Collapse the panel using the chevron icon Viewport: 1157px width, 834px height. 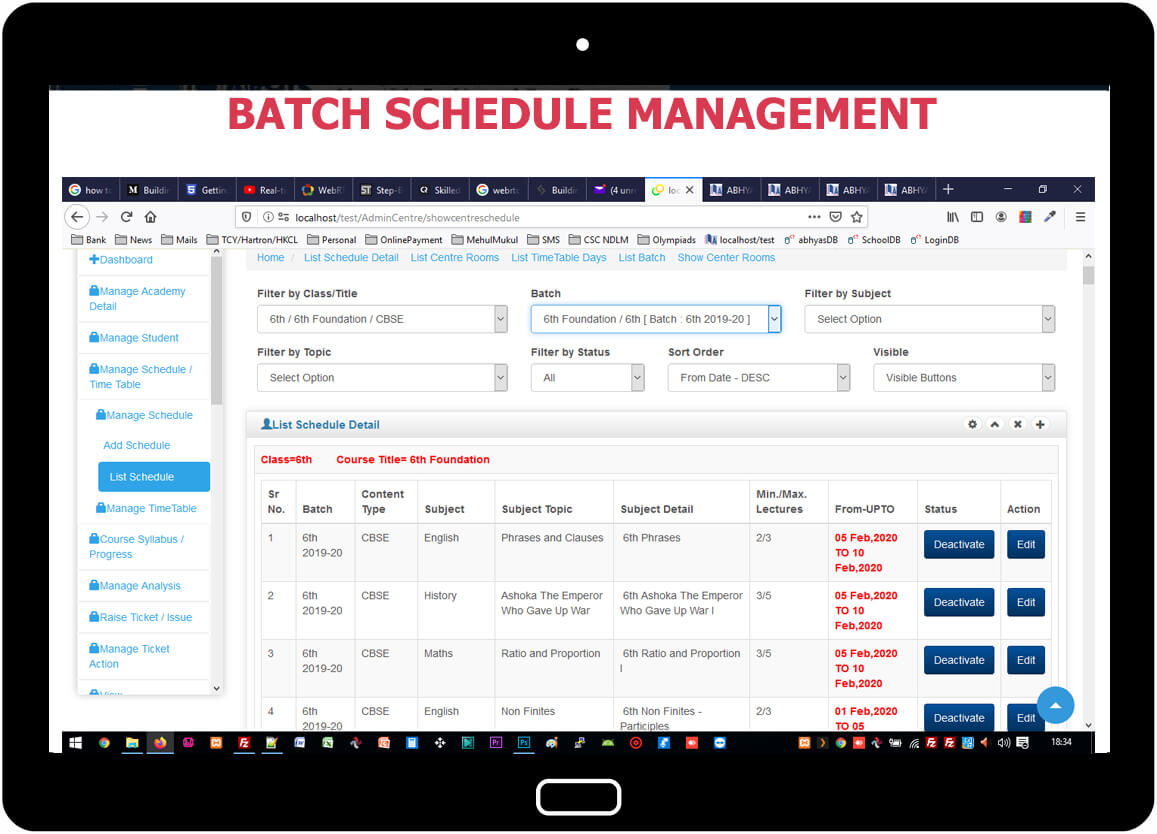point(994,424)
